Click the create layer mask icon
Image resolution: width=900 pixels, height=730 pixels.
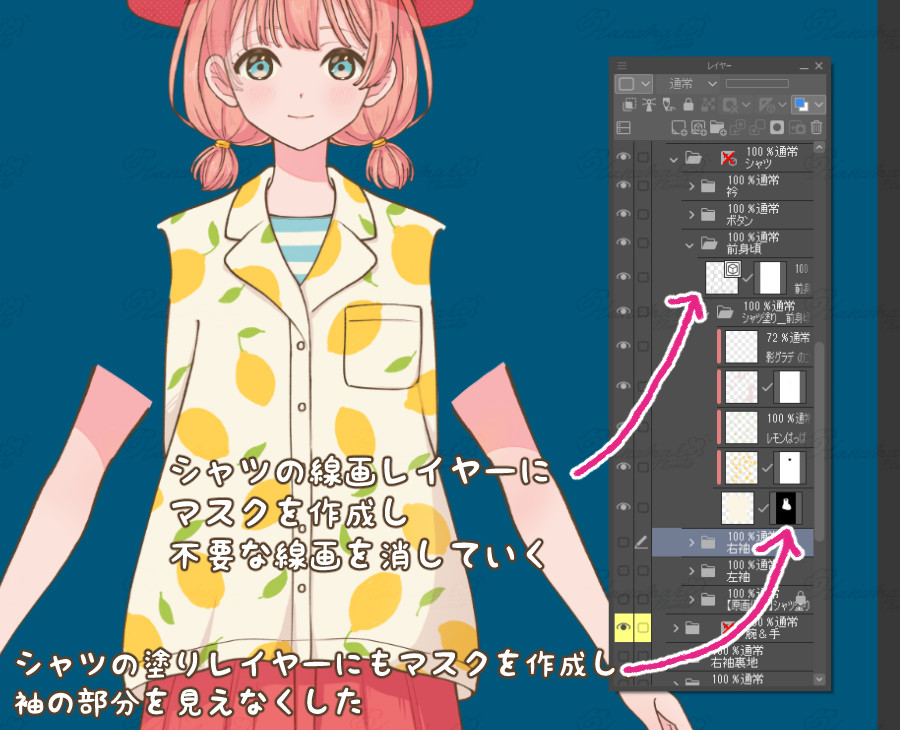pos(777,127)
